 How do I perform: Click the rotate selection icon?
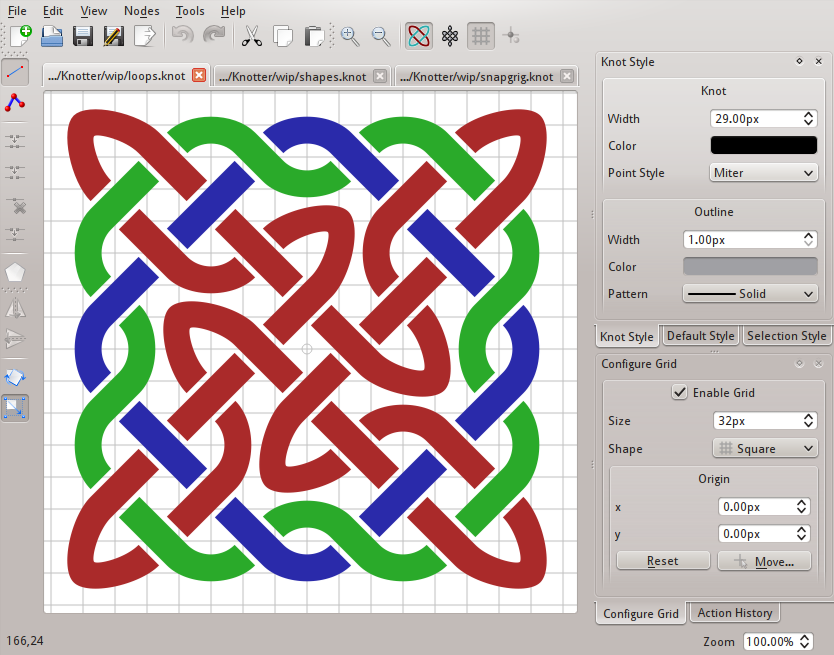click(15, 377)
